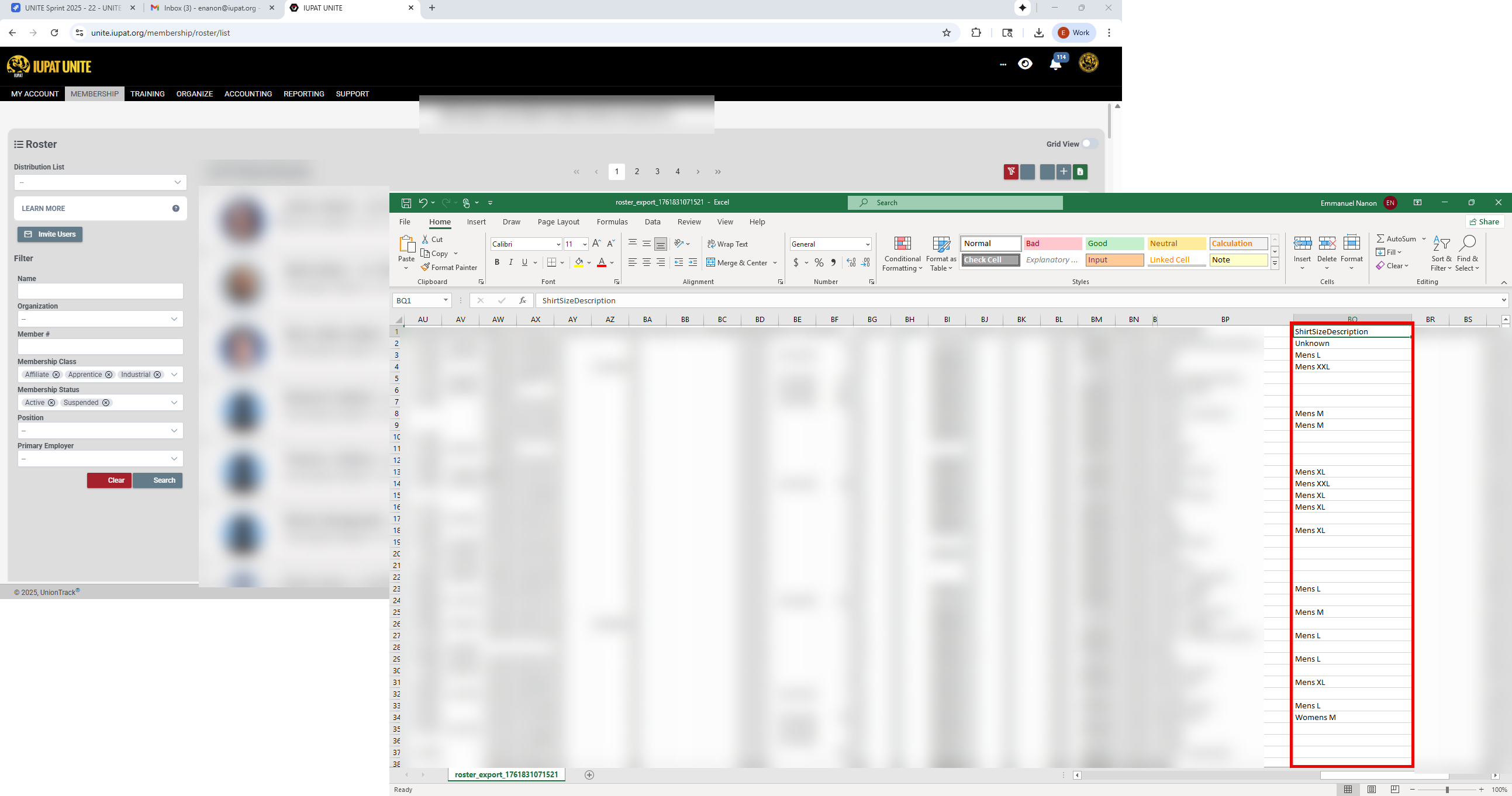Expand the font name Calibri dropdown
This screenshot has width=1512, height=796.
558,245
